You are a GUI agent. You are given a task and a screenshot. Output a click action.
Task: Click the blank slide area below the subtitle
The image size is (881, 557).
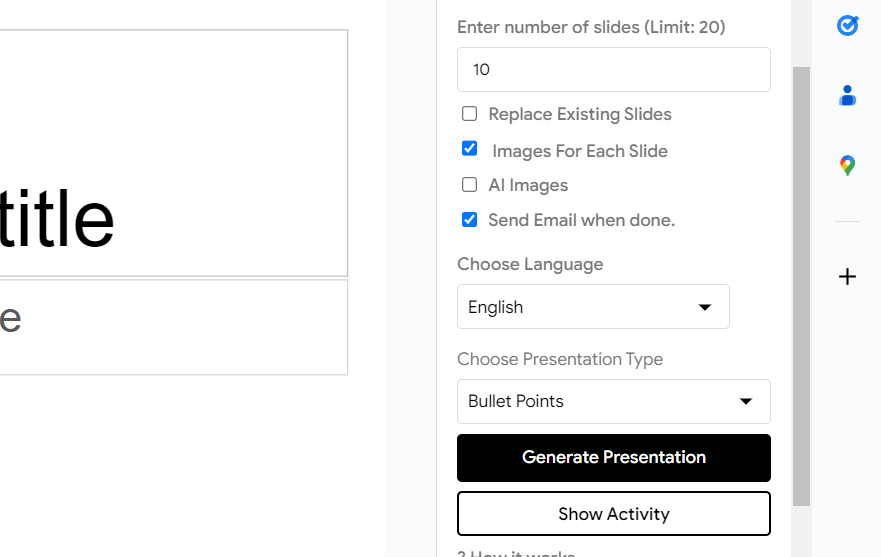(x=170, y=460)
